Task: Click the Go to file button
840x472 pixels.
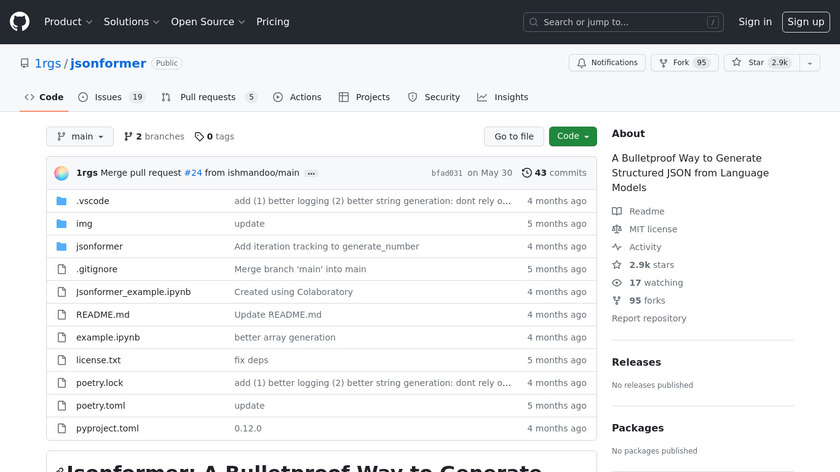Action: 514,137
